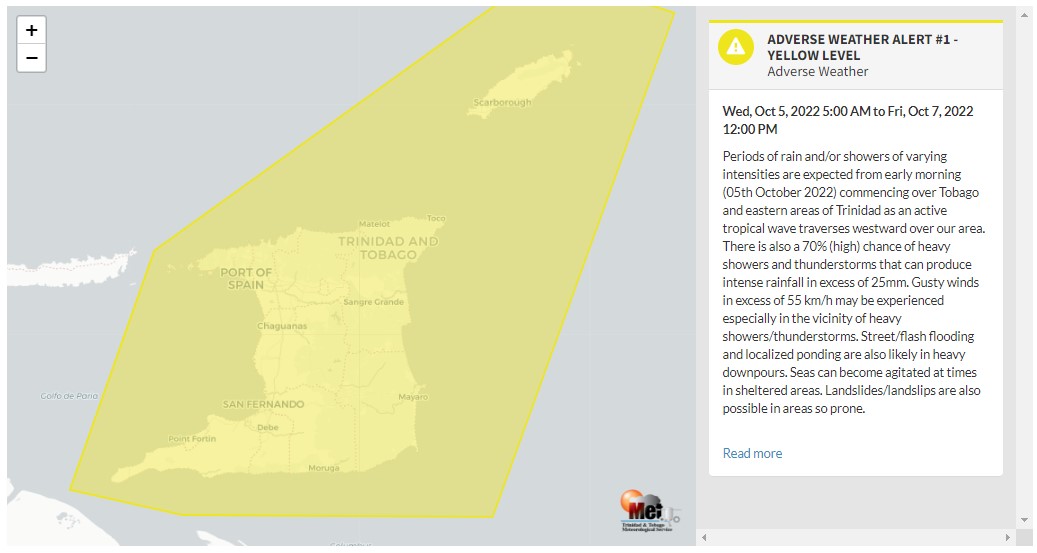The height and width of the screenshot is (553, 1037).
Task: Zoom out of the map
Action: click(31, 58)
